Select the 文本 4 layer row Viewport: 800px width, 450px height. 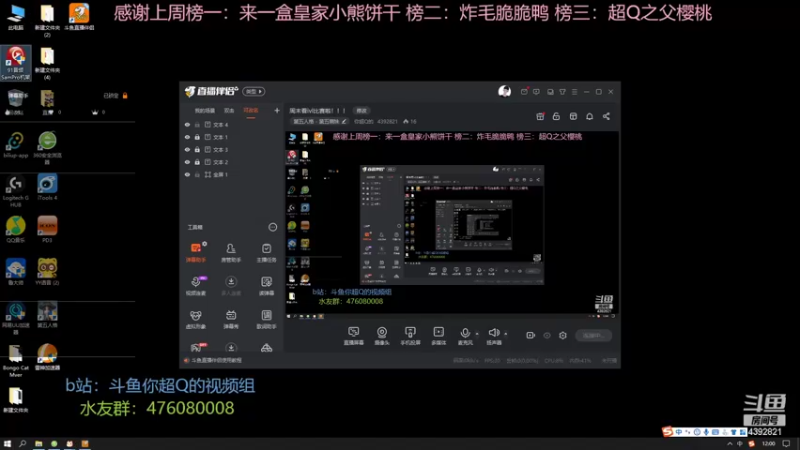(x=232, y=124)
